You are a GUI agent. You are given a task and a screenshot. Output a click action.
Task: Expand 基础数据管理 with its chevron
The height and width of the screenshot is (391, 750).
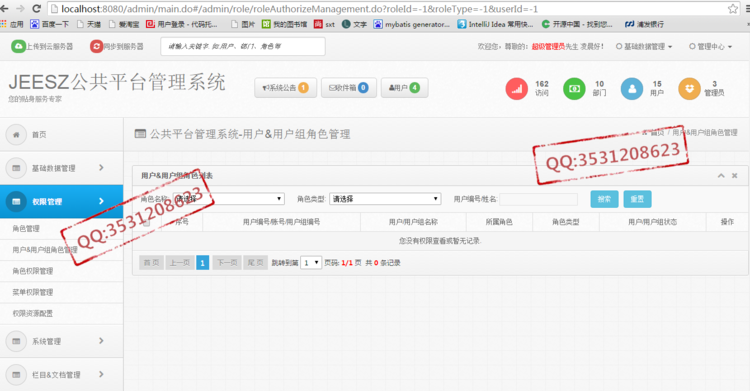click(101, 168)
